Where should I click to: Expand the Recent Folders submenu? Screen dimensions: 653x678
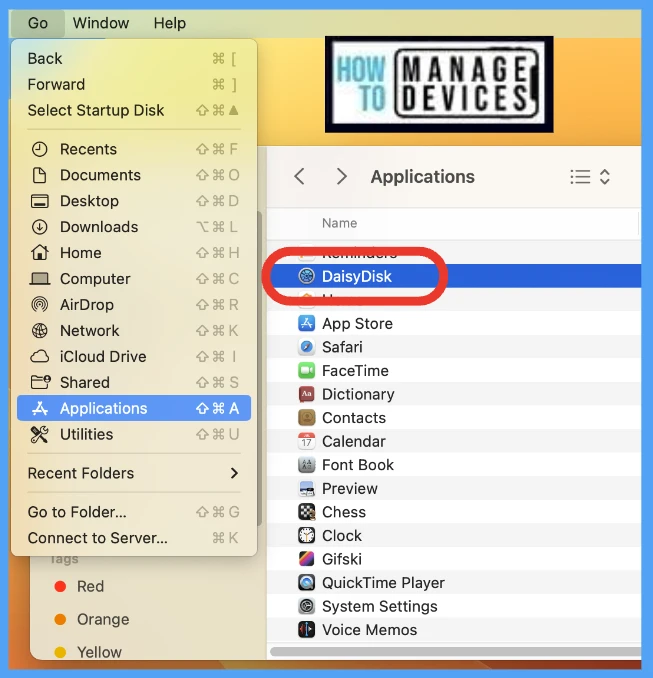134,473
